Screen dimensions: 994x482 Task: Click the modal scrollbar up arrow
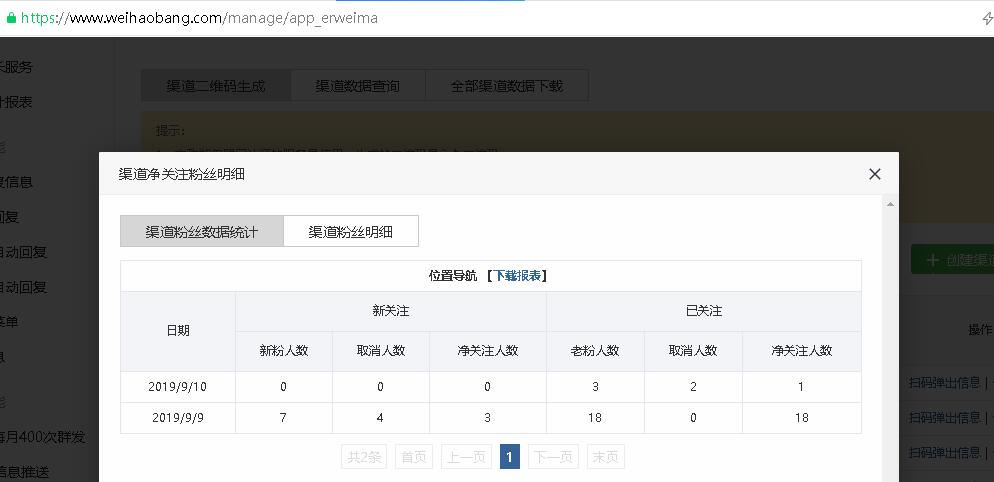pyautogui.click(x=890, y=203)
